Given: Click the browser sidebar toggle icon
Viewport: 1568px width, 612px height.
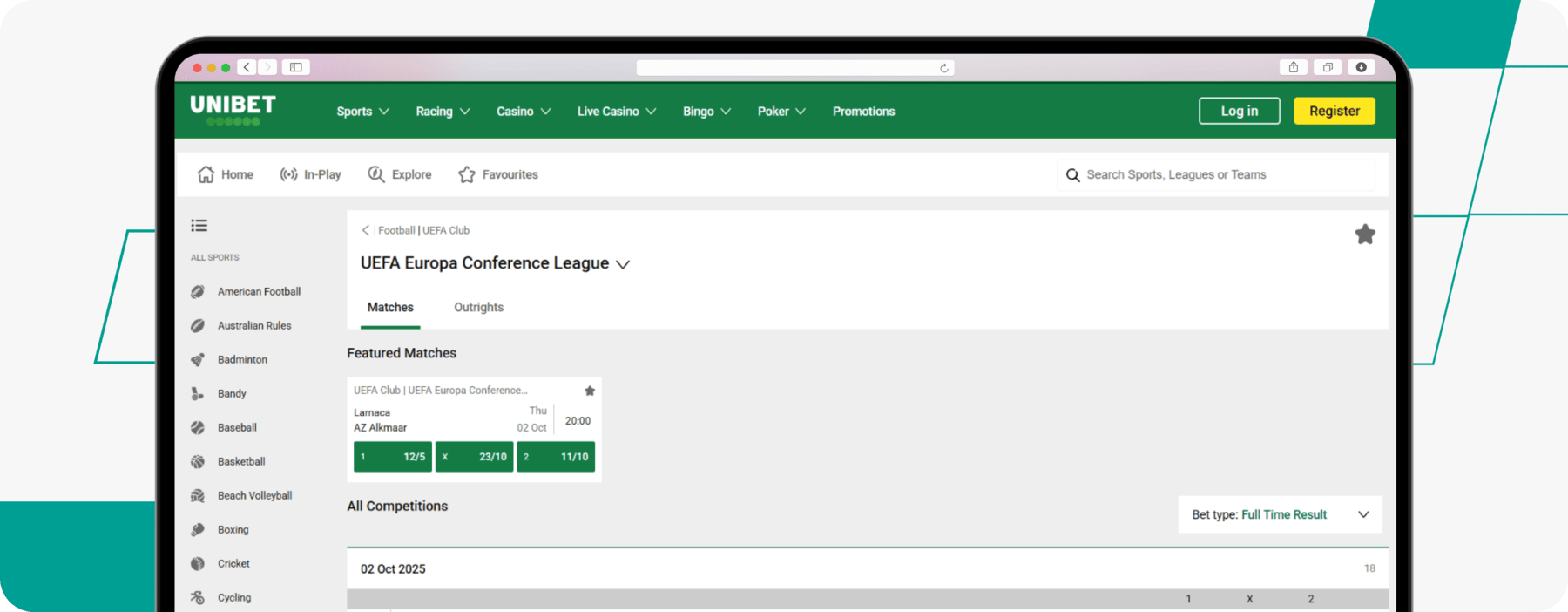Looking at the screenshot, I should [296, 67].
